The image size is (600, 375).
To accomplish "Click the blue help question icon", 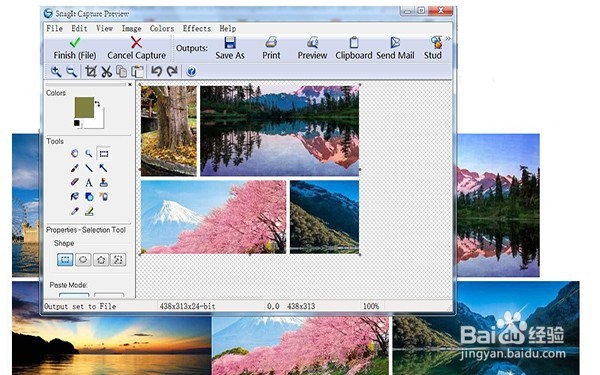I will pyautogui.click(x=191, y=71).
